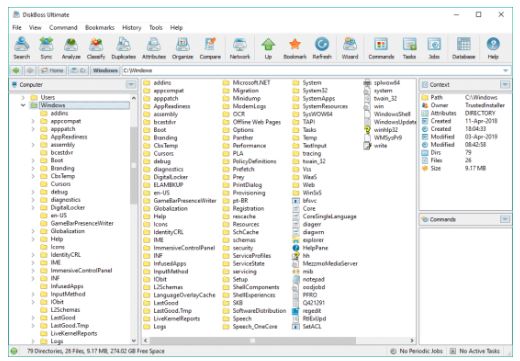Open the Command menu

(x=63, y=28)
